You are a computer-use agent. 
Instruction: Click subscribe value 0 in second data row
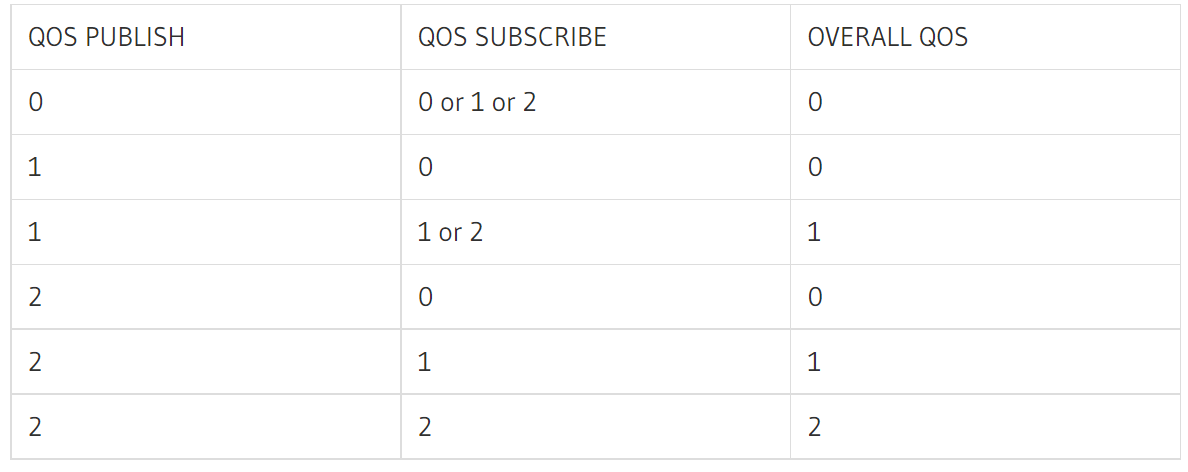click(x=426, y=167)
